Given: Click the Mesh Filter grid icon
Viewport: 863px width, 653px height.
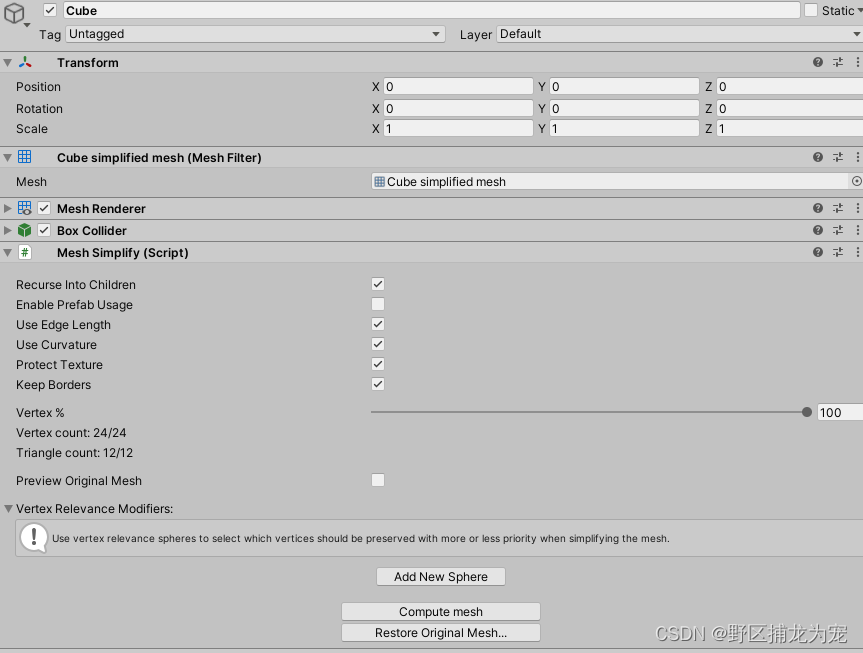Looking at the screenshot, I should pos(22,157).
